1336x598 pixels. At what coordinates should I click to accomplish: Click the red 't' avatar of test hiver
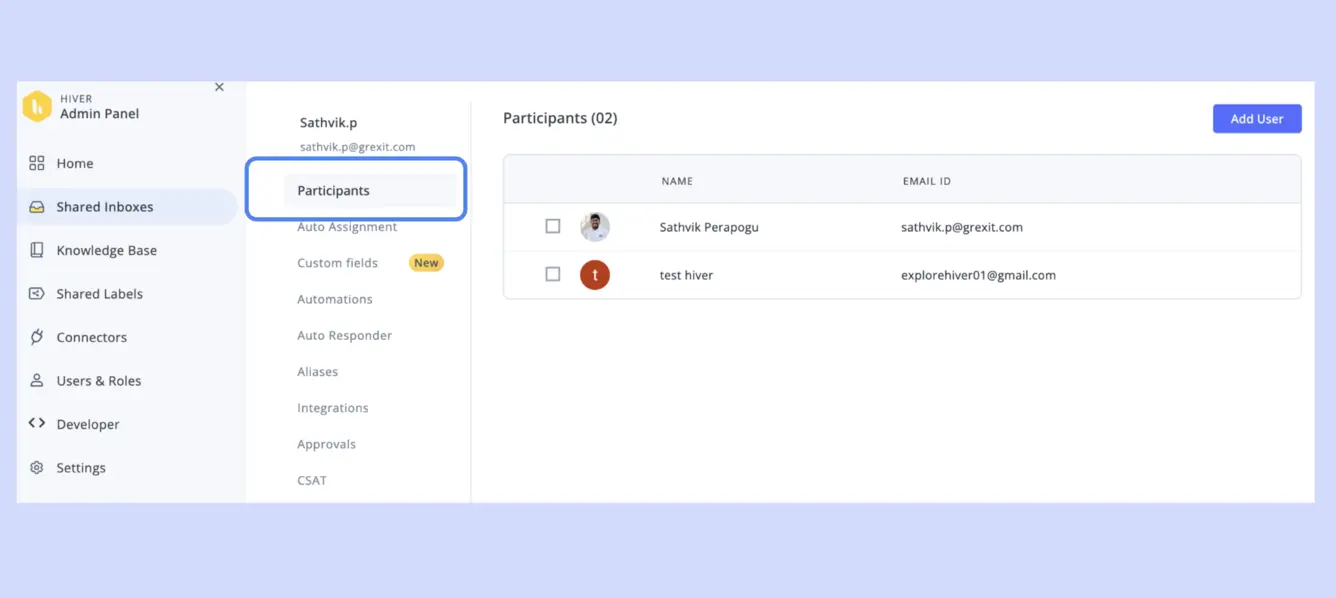click(x=595, y=275)
